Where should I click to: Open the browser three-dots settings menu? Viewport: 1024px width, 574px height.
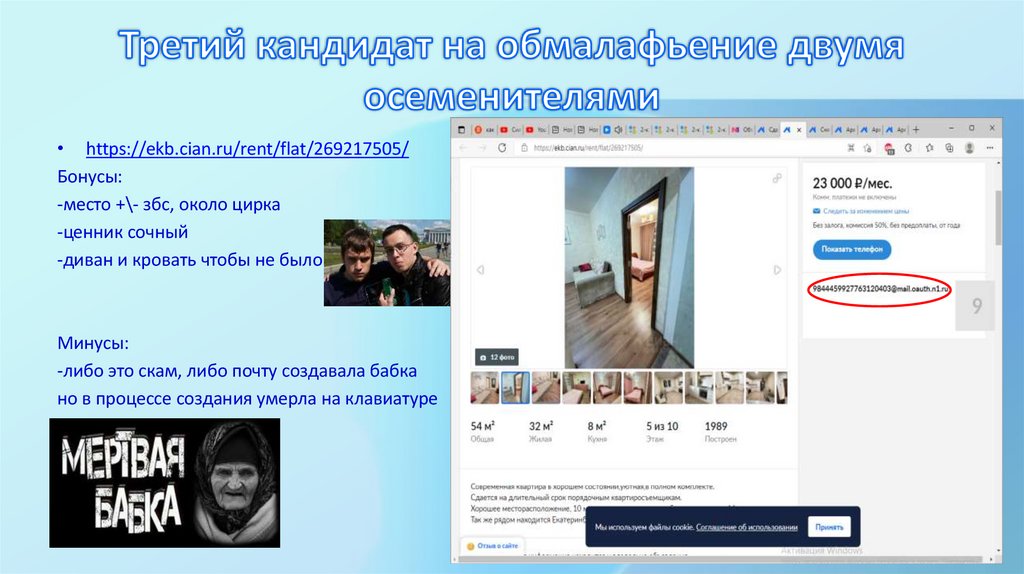pos(990,148)
